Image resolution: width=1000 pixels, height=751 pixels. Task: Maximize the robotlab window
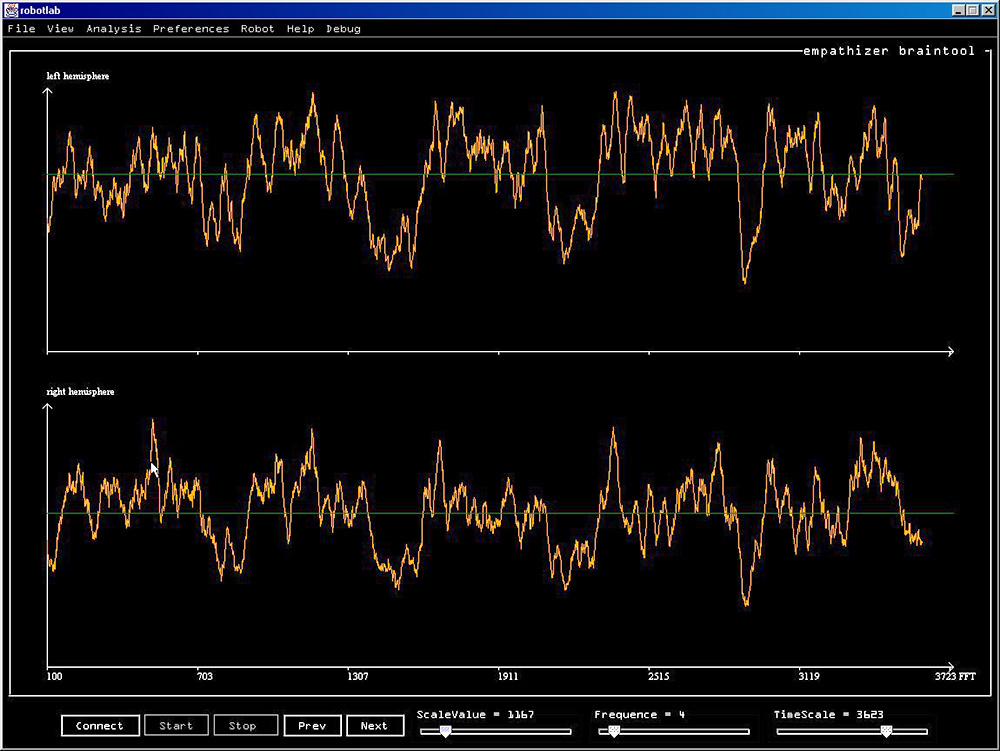click(972, 10)
